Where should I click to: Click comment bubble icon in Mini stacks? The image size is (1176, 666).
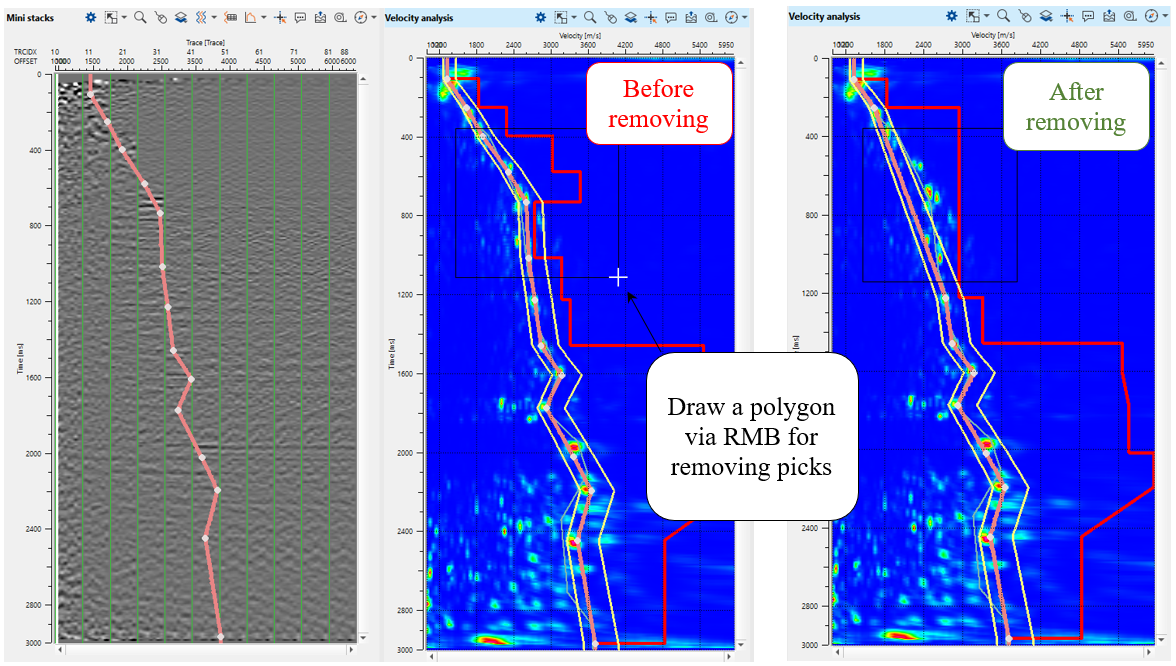(x=300, y=18)
